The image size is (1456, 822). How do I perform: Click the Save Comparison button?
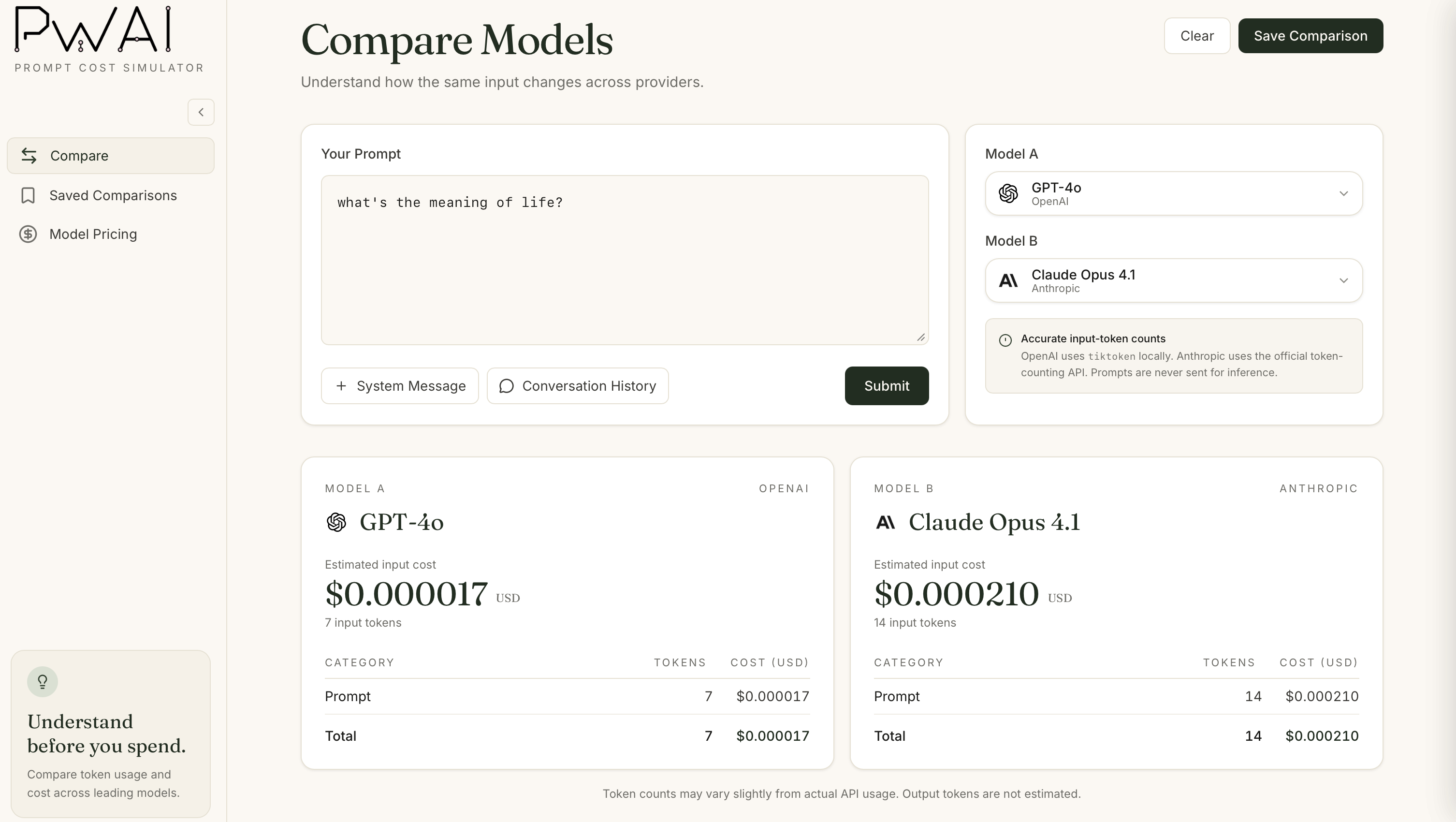tap(1310, 36)
